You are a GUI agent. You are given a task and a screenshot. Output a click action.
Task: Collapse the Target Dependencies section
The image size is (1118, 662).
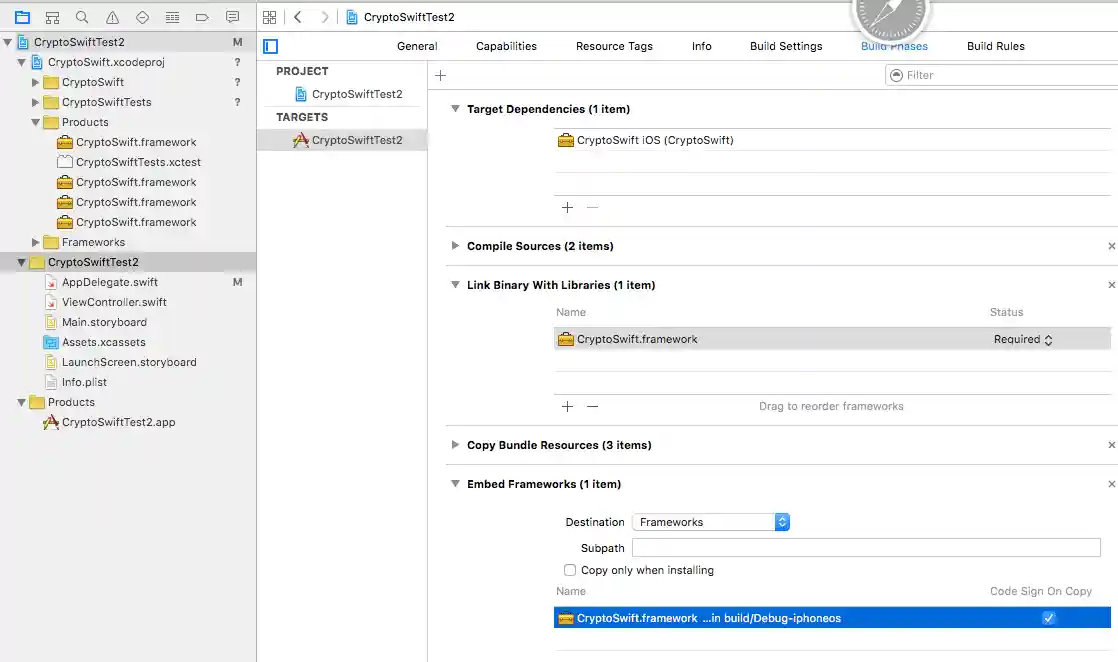pyautogui.click(x=455, y=109)
